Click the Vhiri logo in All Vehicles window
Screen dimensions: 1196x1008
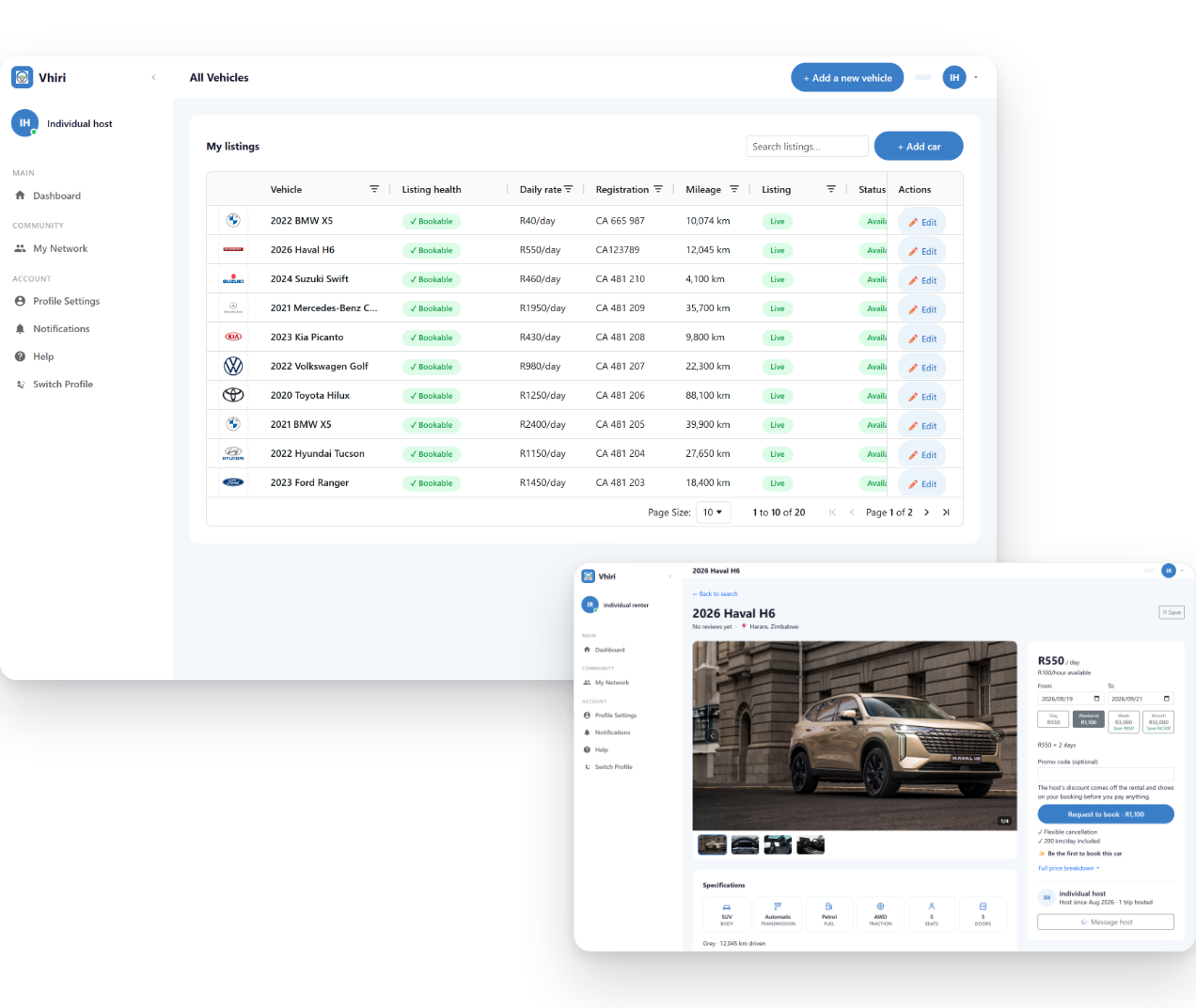tap(23, 77)
